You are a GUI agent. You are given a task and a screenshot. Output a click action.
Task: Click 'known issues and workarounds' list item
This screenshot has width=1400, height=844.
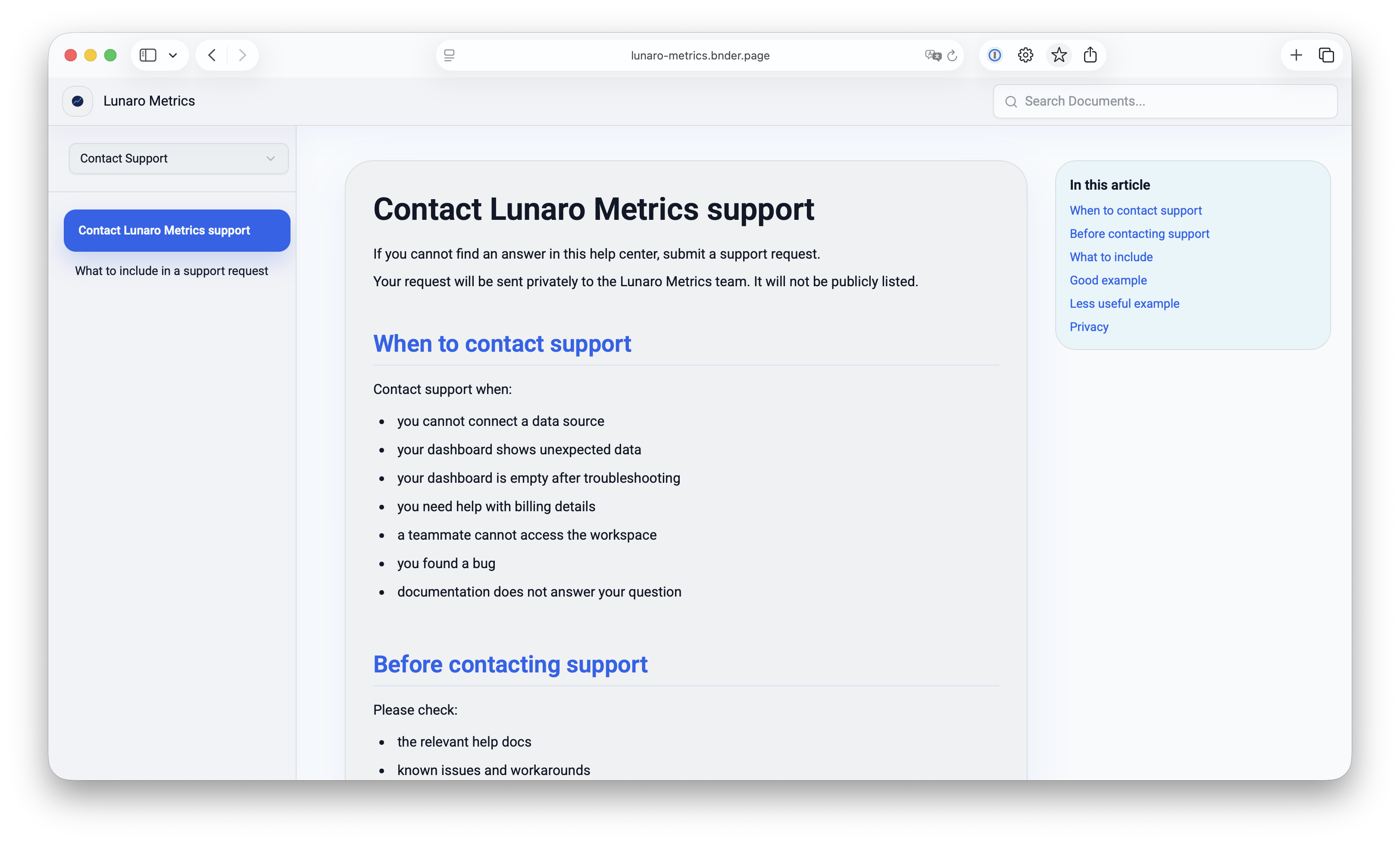493,771
